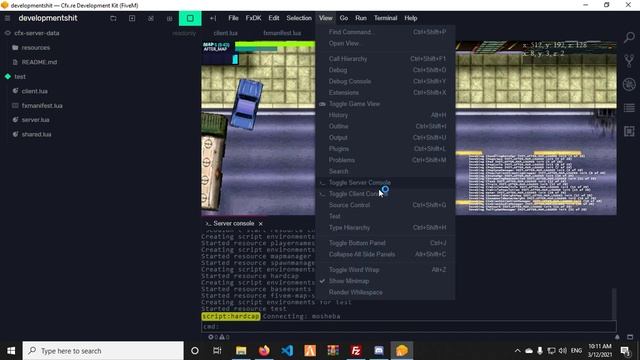Screen dimensions: 640x360
Task: Choose Debug Console in View menu
Action: point(385,81)
